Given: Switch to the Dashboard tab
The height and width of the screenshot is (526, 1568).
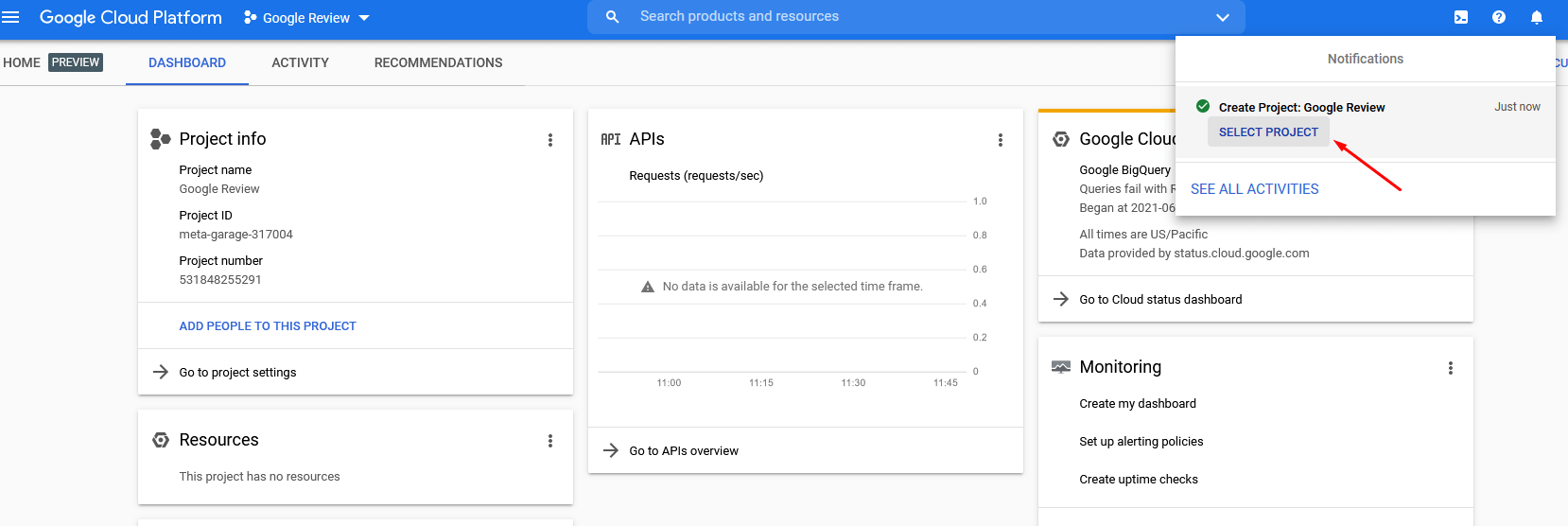Looking at the screenshot, I should click(187, 62).
